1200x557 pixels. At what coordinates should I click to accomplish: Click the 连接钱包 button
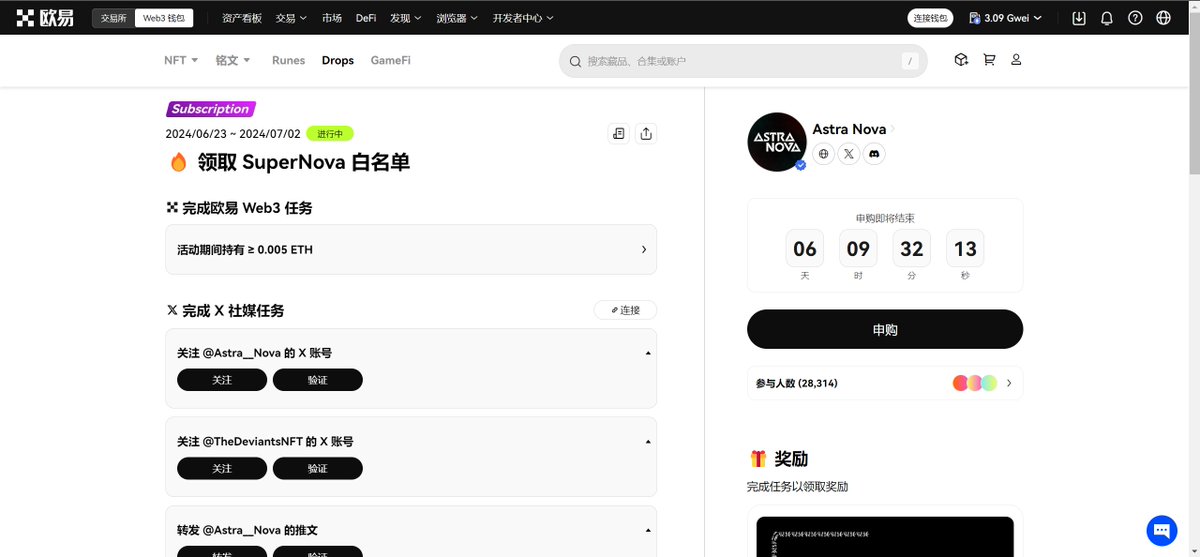point(931,18)
